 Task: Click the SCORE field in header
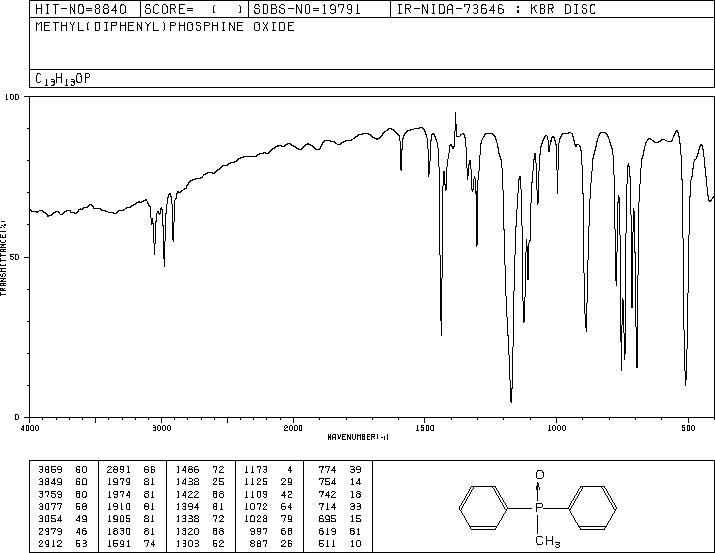coord(194,9)
